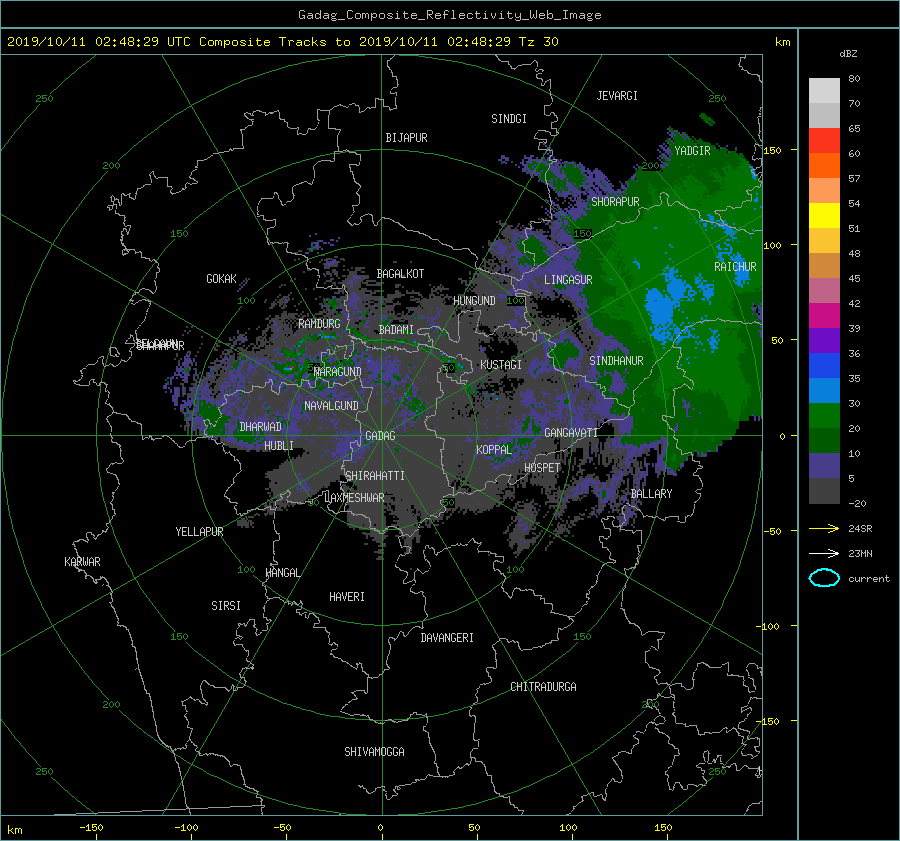Click the DHARWAD city label
The image size is (900, 841).
[x=260, y=427]
